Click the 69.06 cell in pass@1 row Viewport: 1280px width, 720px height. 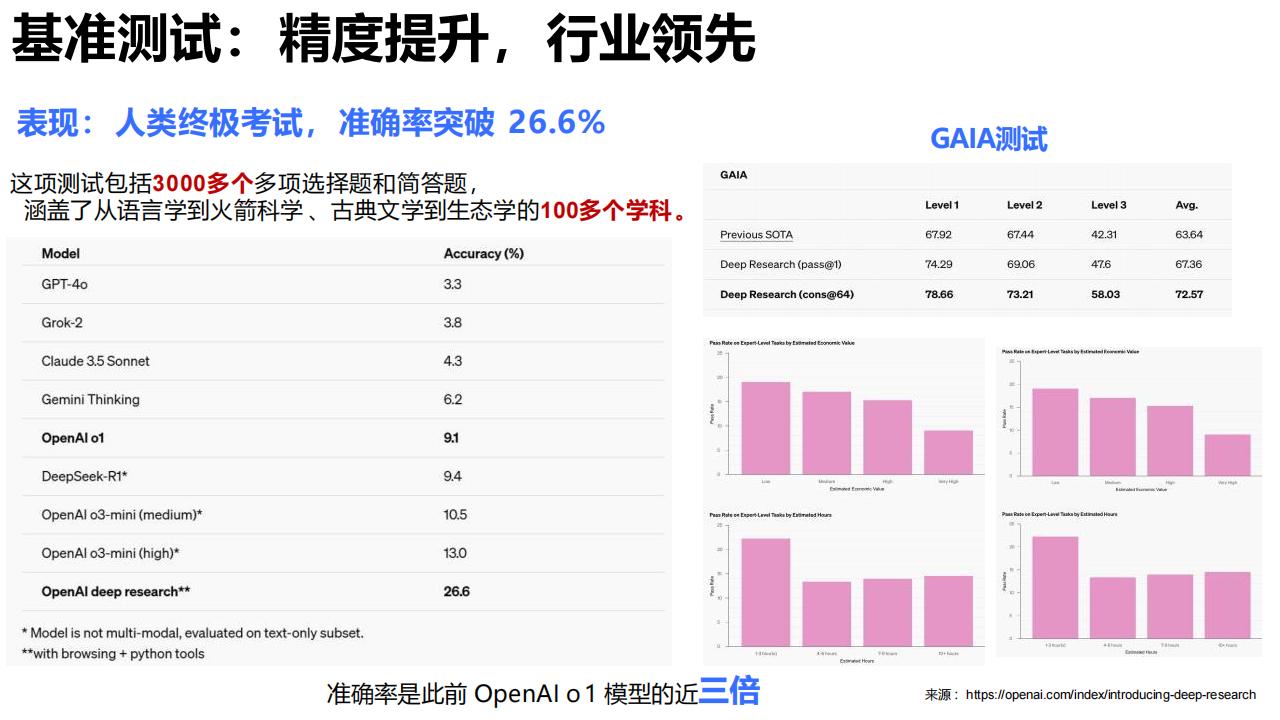tap(1021, 265)
